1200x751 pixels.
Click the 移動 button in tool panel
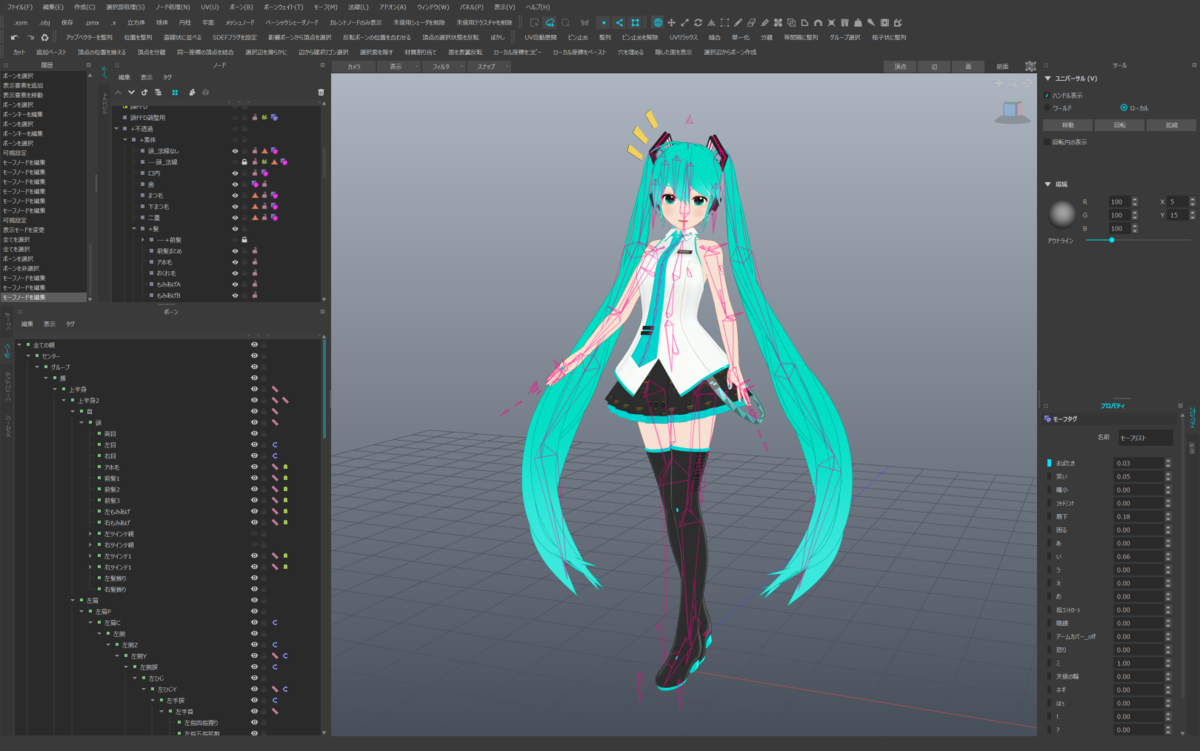1068,125
